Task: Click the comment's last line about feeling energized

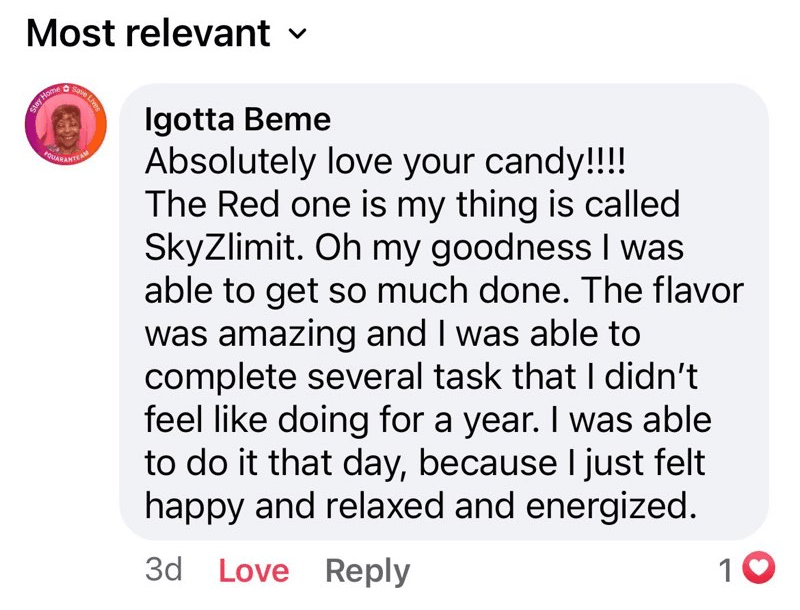Action: (x=419, y=506)
